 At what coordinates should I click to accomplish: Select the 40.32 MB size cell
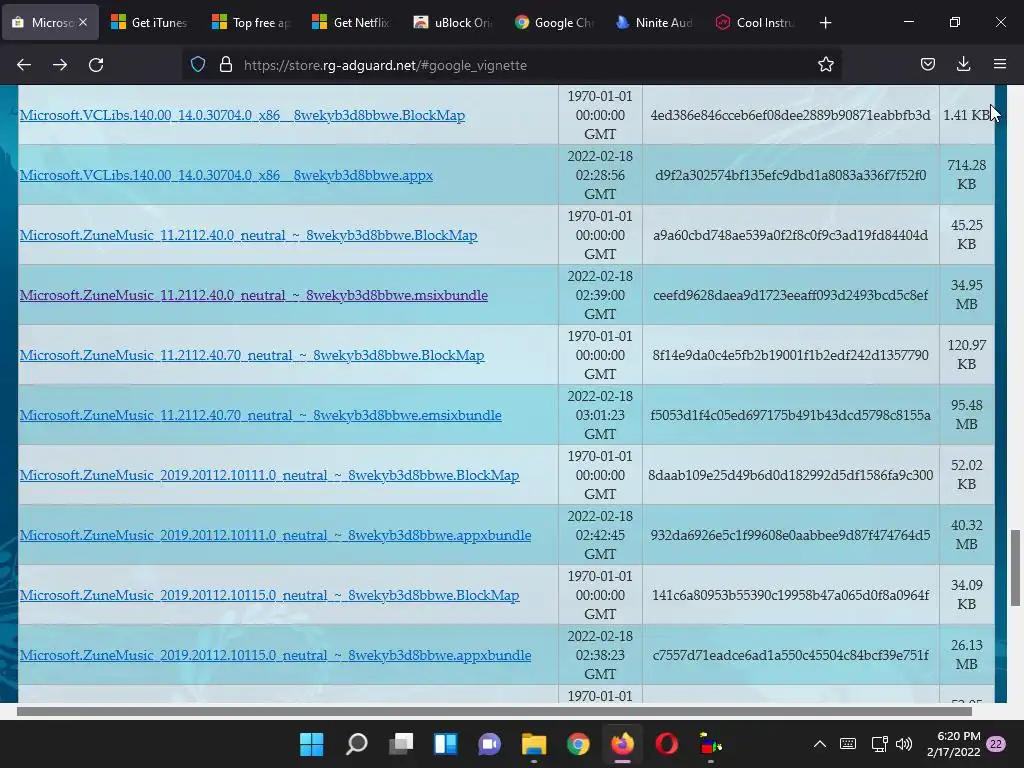pos(967,535)
